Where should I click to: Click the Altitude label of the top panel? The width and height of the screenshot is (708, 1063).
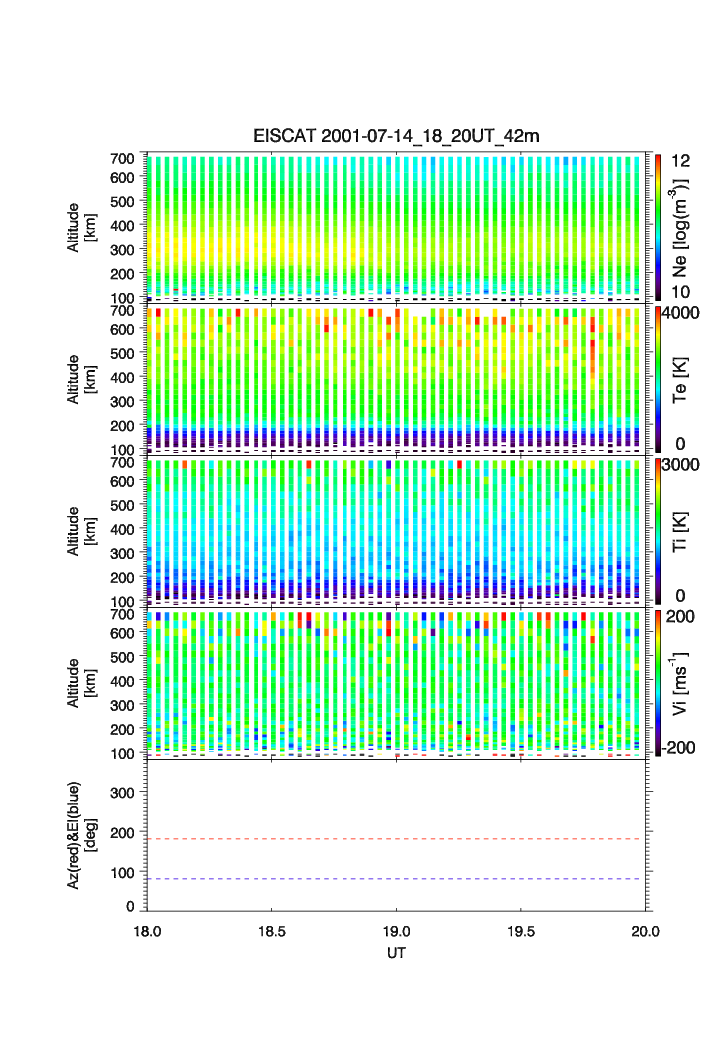pyautogui.click(x=80, y=226)
